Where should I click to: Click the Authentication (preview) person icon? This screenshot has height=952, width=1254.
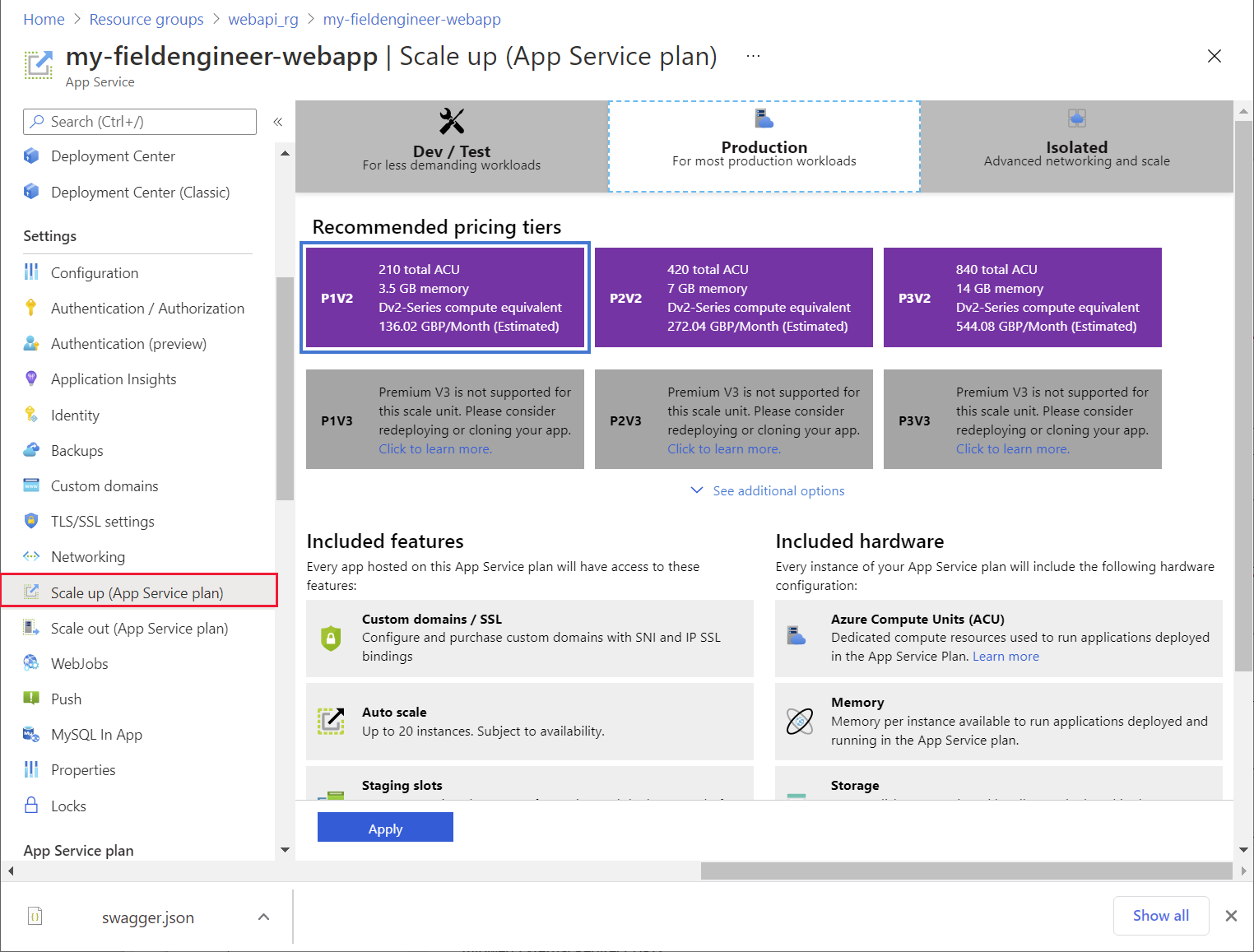coord(31,343)
